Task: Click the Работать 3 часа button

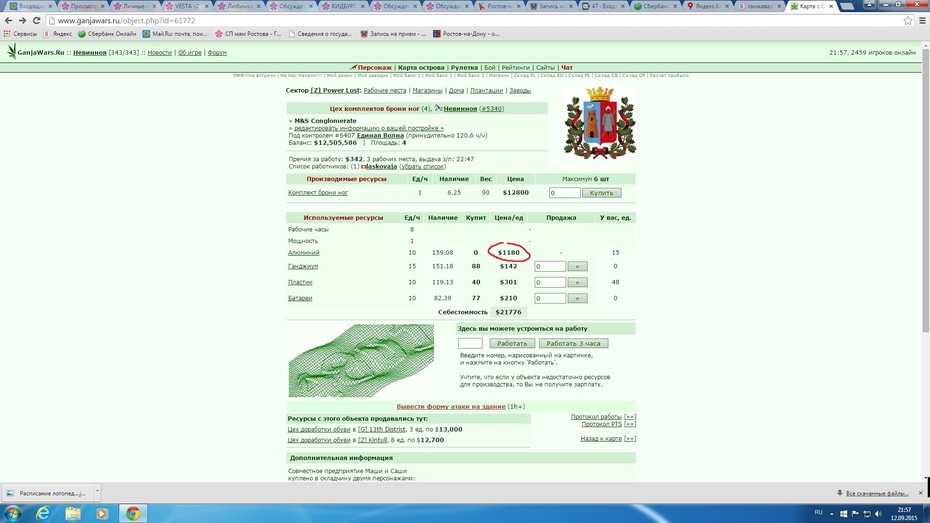Action: 573,343
